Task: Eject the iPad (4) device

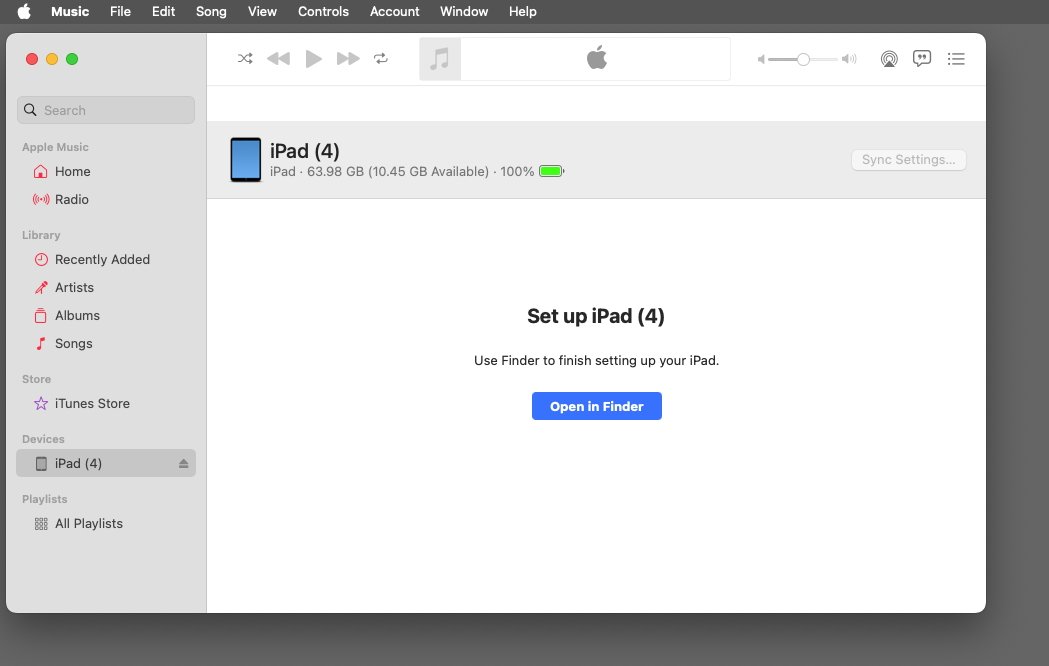Action: click(183, 464)
